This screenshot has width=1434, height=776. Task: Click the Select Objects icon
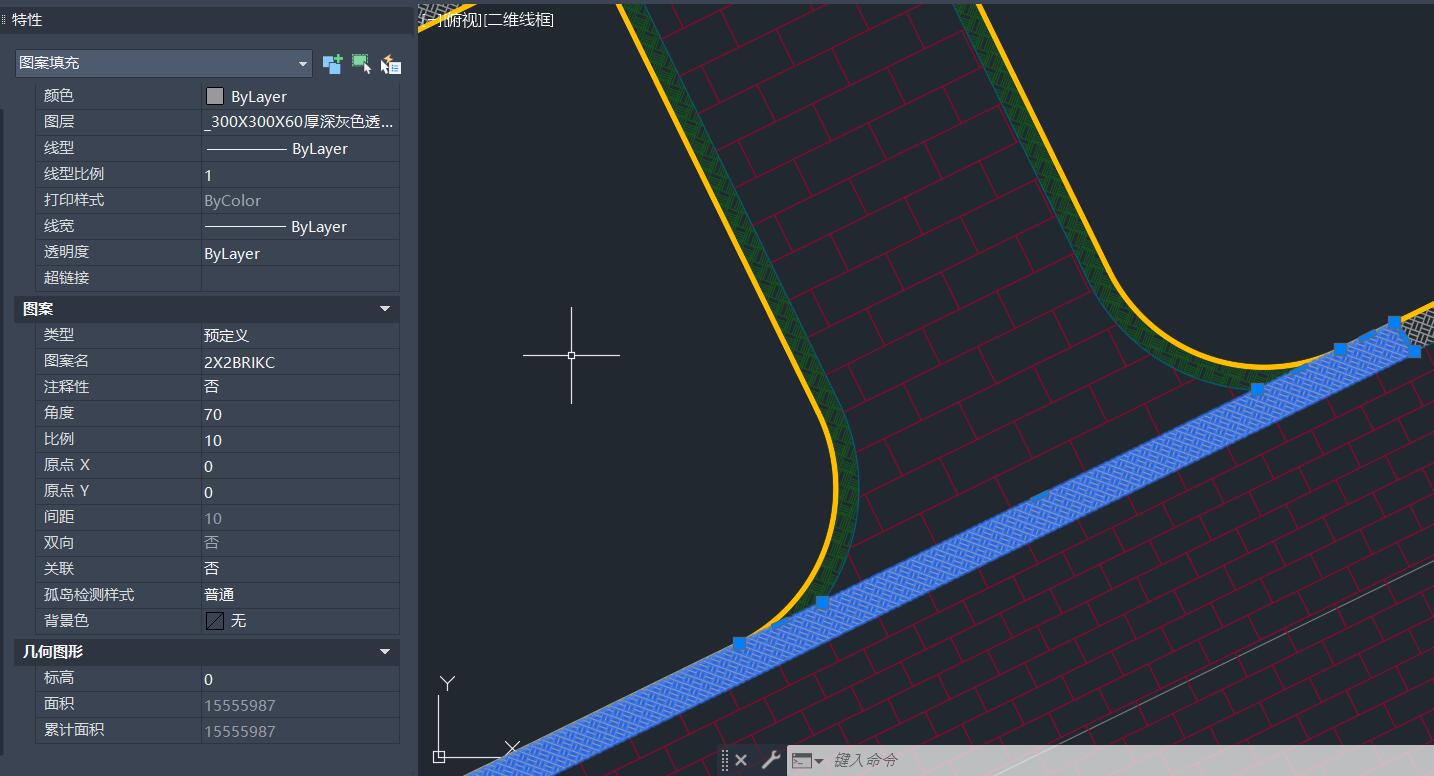pyautogui.click(x=361, y=64)
